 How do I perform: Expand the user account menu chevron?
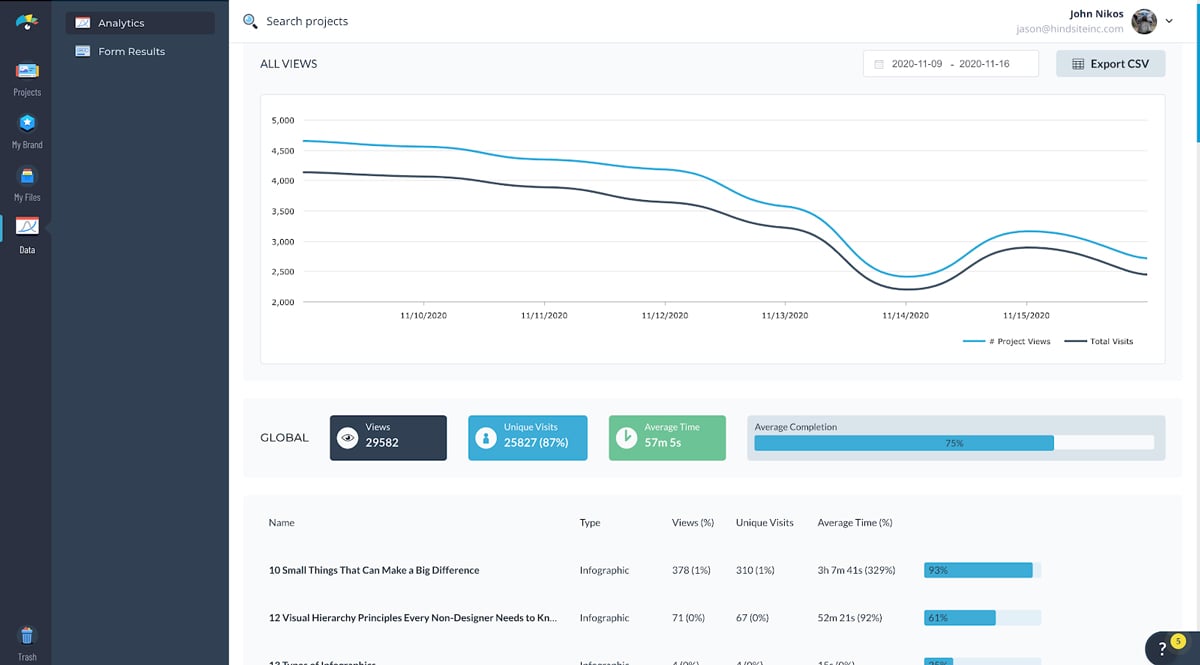point(1169,20)
